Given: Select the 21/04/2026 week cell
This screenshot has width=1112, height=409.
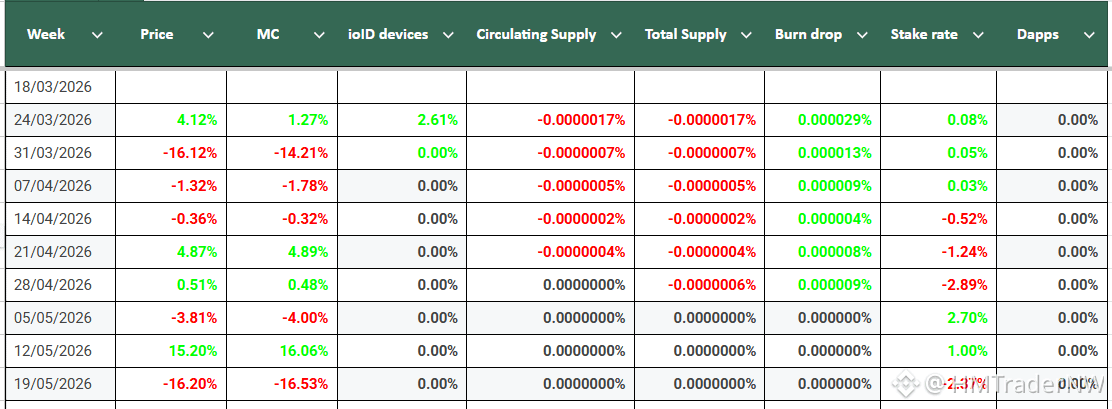Looking at the screenshot, I should 60,252.
